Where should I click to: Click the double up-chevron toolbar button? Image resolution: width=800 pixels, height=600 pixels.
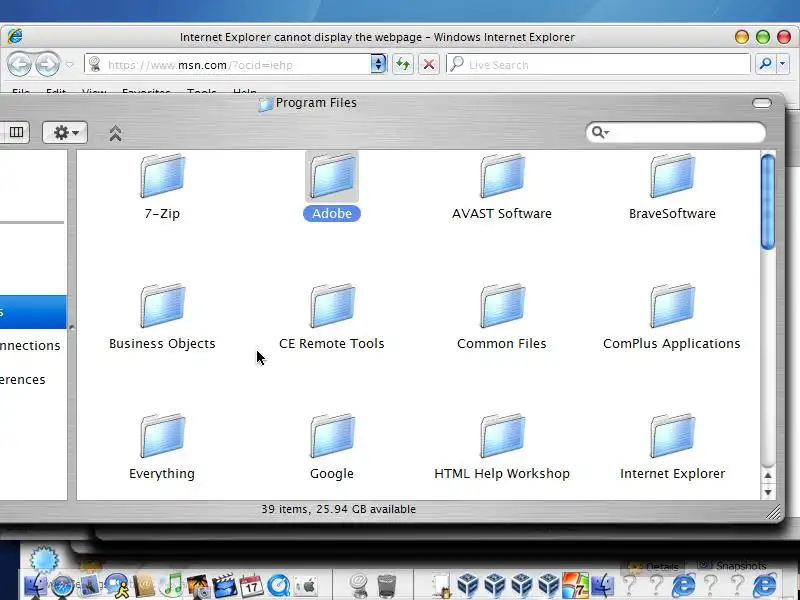click(x=115, y=133)
